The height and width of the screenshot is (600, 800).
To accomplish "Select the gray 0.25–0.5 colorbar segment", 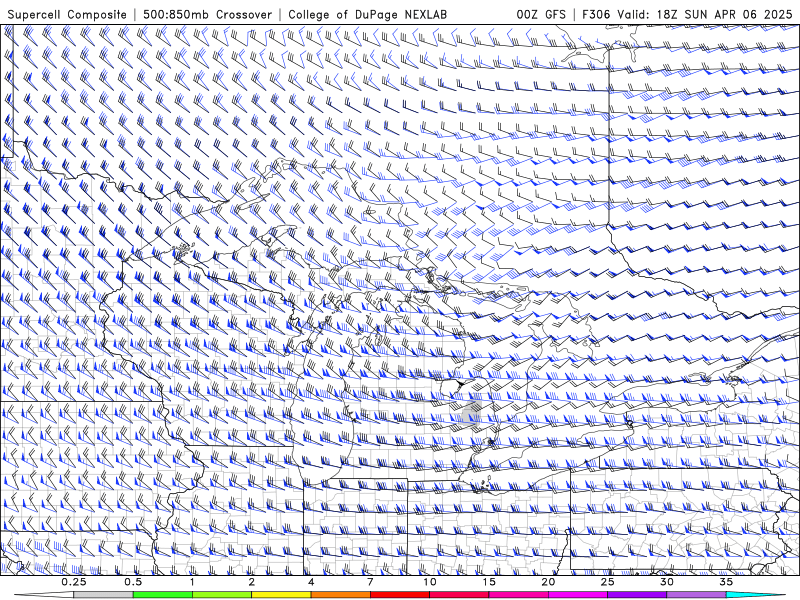I will (104, 595).
